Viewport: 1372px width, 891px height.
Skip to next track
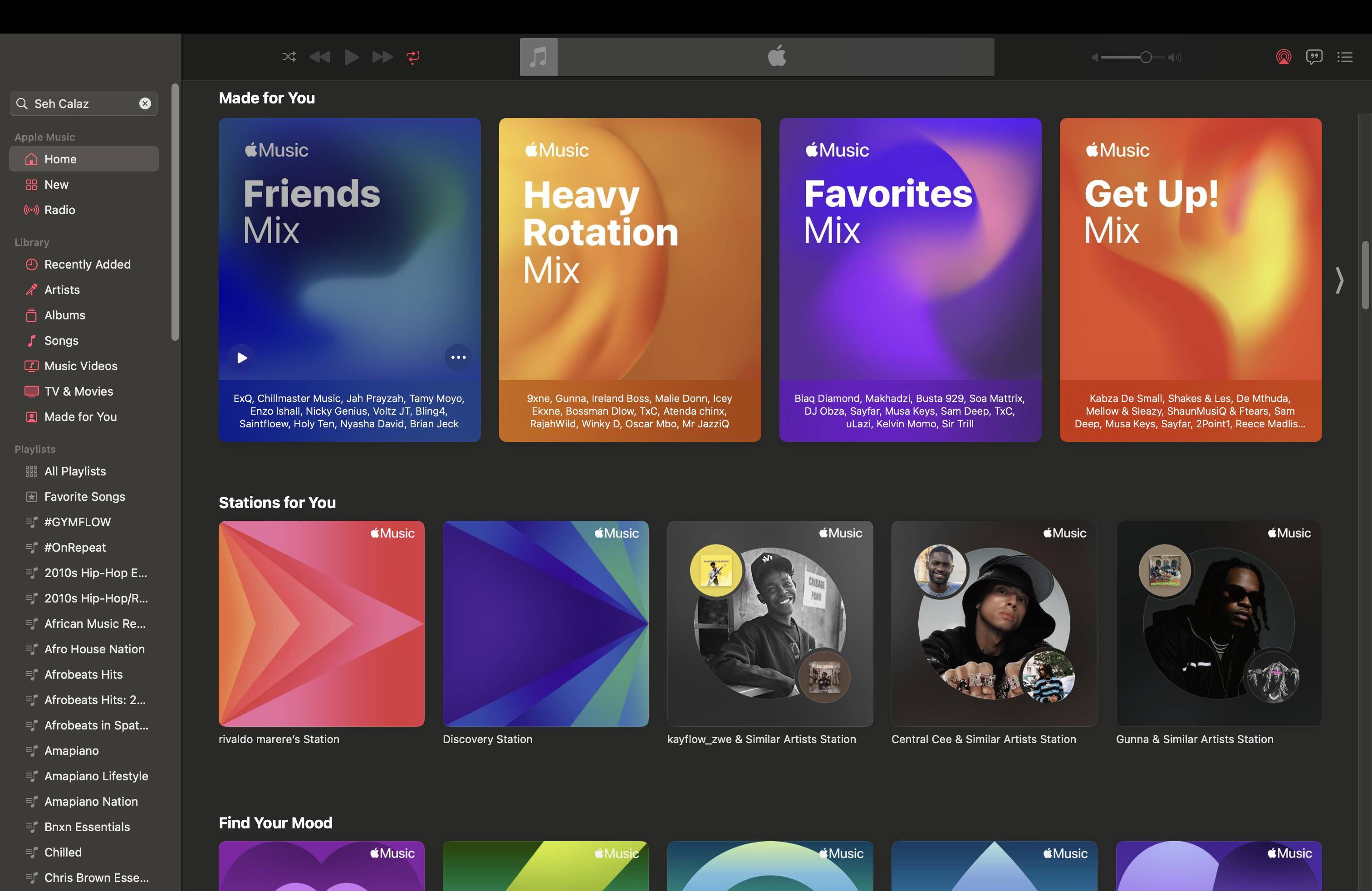pyautogui.click(x=382, y=56)
